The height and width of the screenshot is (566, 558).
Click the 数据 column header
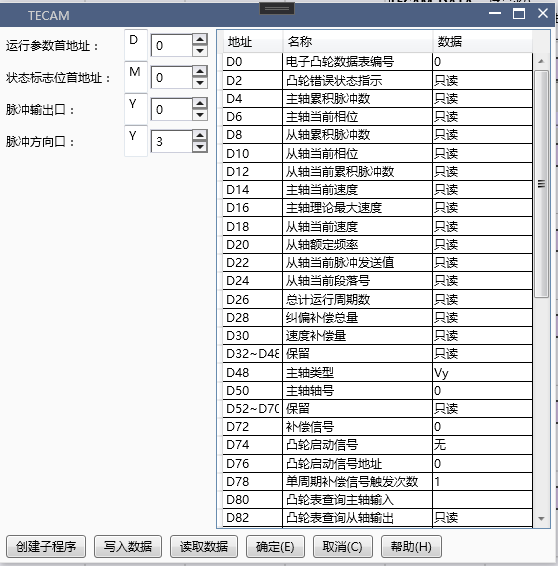[482, 42]
